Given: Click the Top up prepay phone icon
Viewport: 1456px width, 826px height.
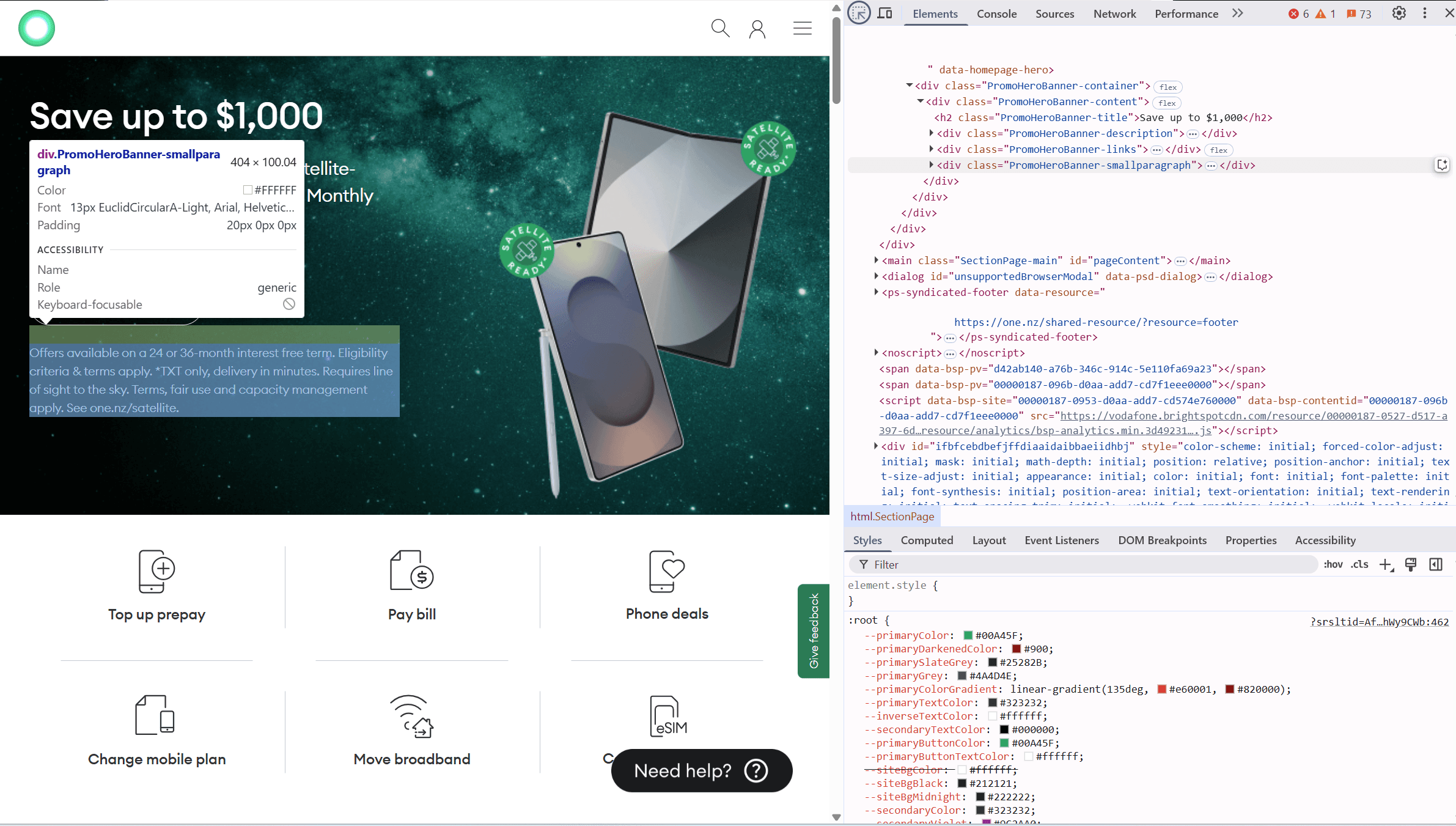Looking at the screenshot, I should [x=156, y=572].
